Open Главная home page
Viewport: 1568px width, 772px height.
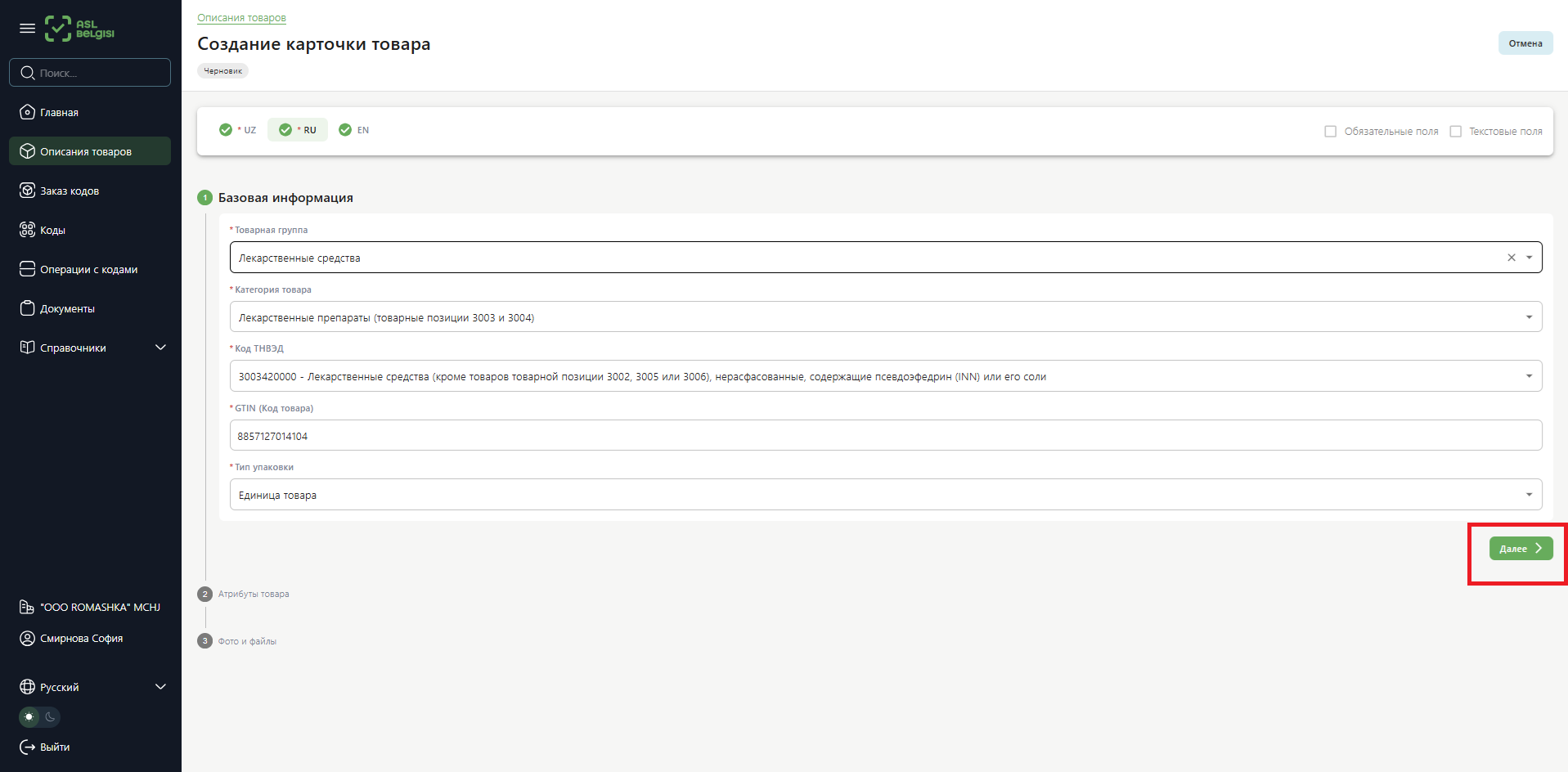[x=59, y=113]
